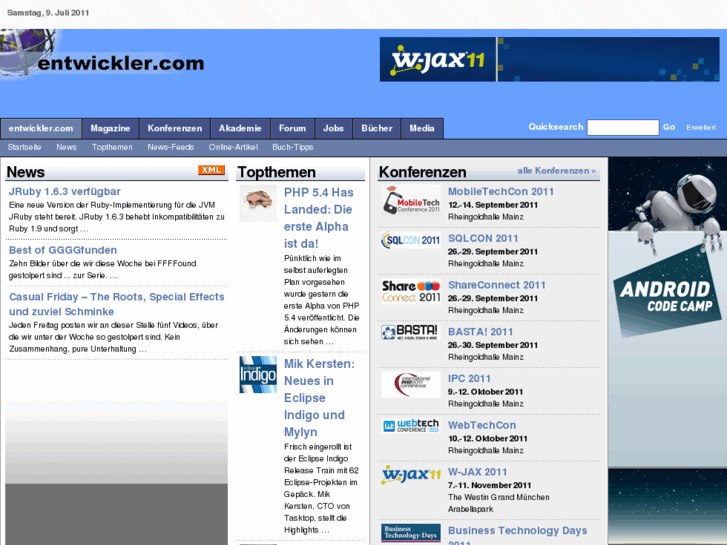Open the ShareConnect 2011 logo
Image resolution: width=727 pixels, height=545 pixels.
[411, 291]
